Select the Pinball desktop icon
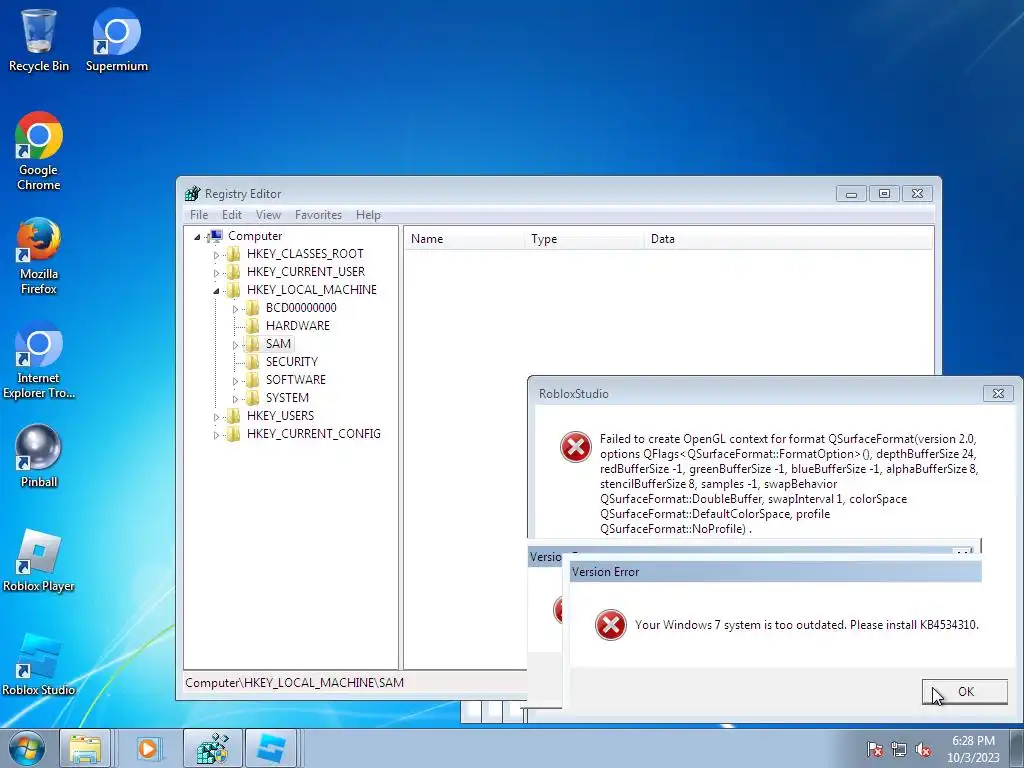The width and height of the screenshot is (1024, 768). [39, 456]
